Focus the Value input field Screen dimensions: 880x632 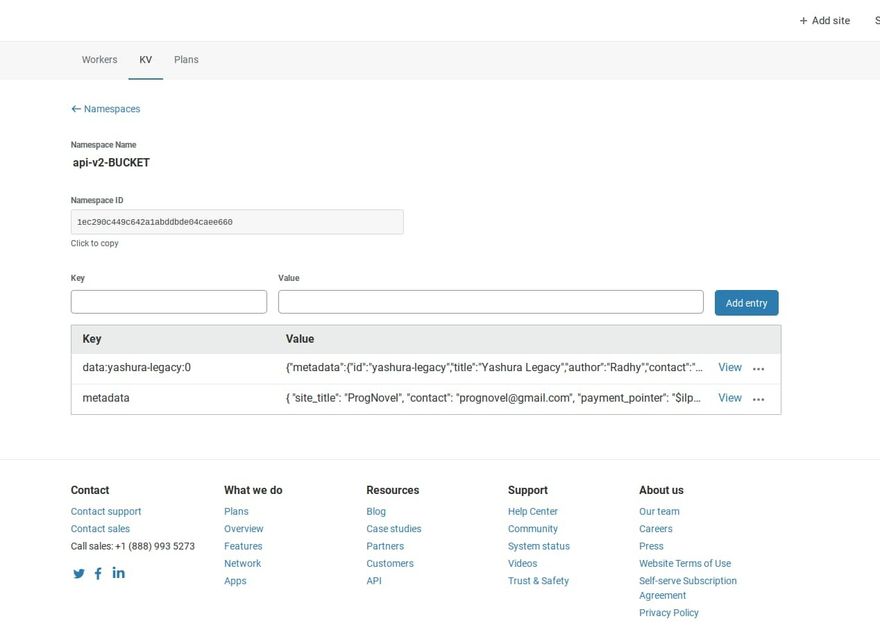click(490, 302)
